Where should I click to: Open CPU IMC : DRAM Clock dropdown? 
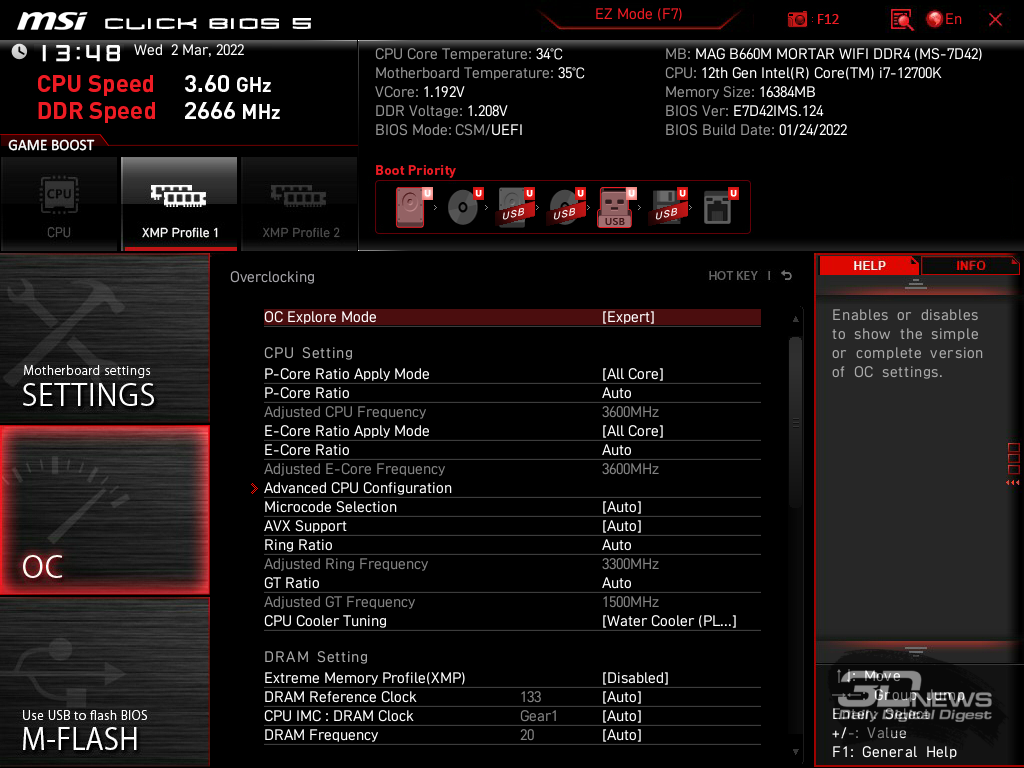[x=512, y=716]
